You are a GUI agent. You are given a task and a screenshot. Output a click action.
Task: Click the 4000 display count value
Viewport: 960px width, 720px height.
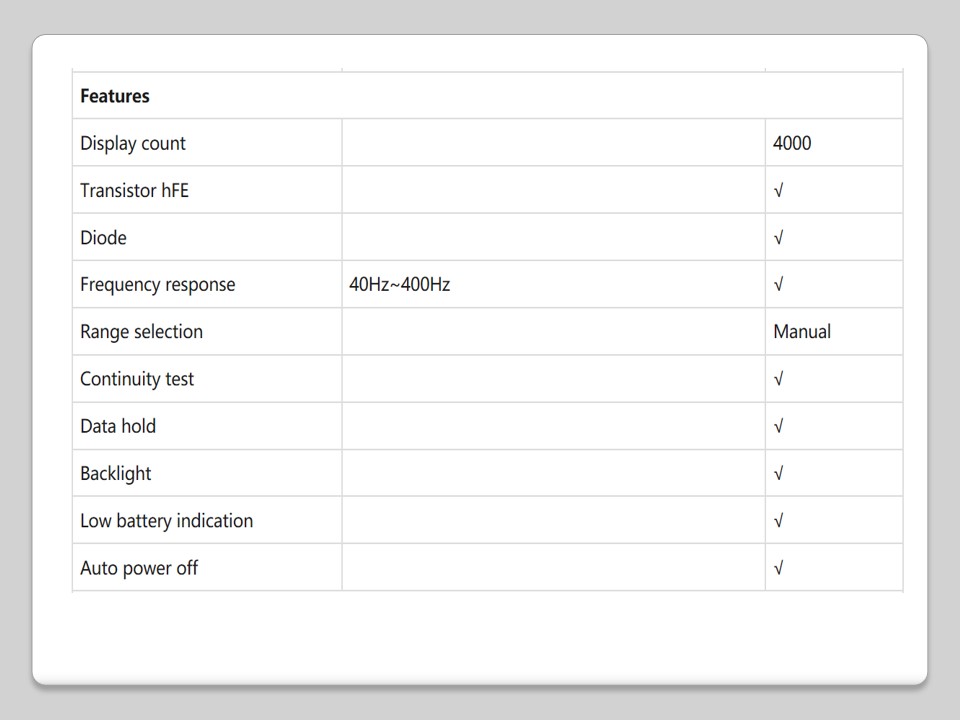point(792,143)
